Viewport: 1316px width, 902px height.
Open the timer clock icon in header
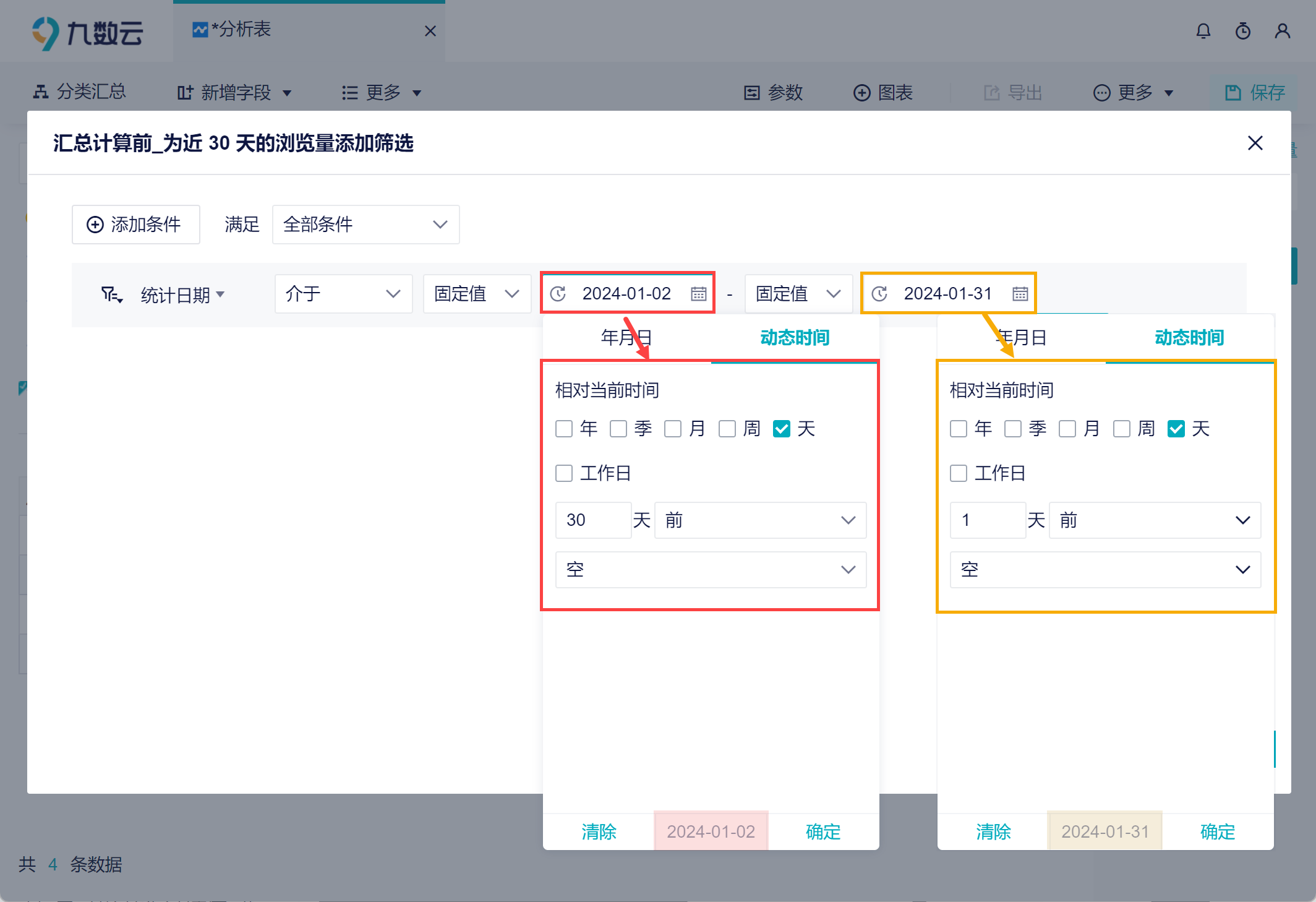tap(1242, 31)
